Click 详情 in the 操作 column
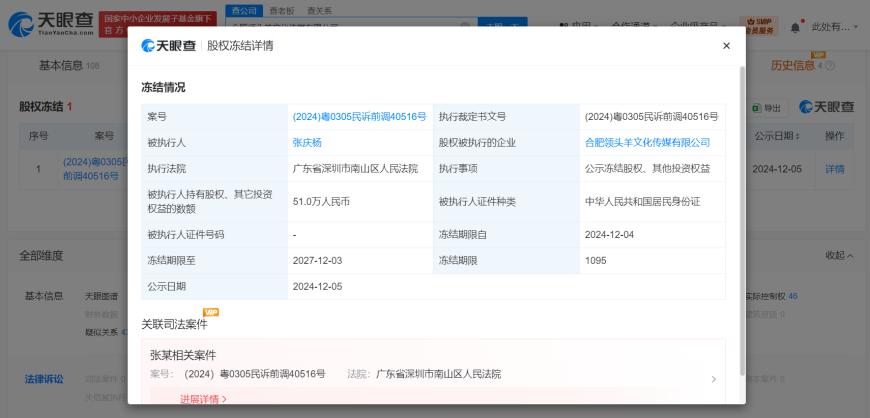Screen dimensions: 870x418 (x=834, y=169)
